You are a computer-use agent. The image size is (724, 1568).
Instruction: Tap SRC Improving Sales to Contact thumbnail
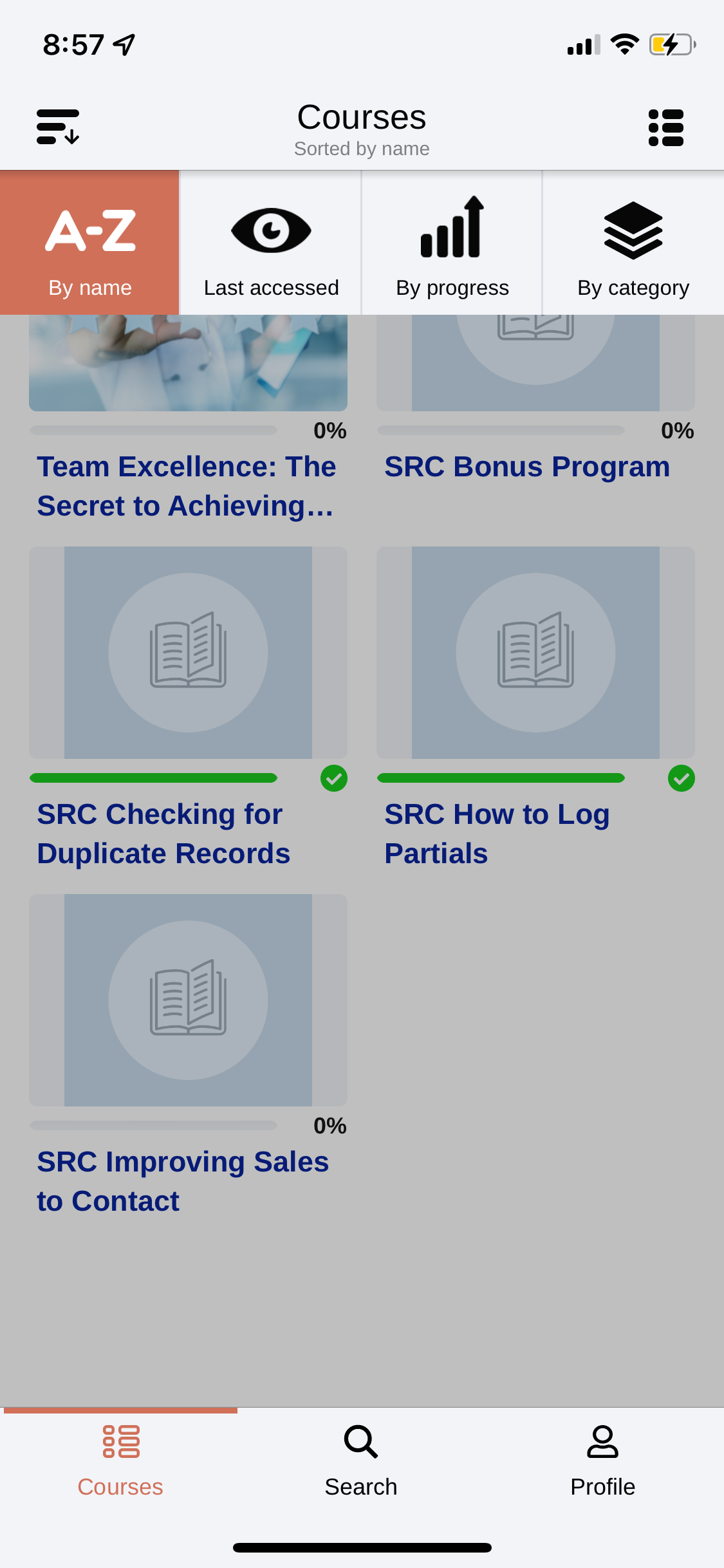(x=188, y=1000)
